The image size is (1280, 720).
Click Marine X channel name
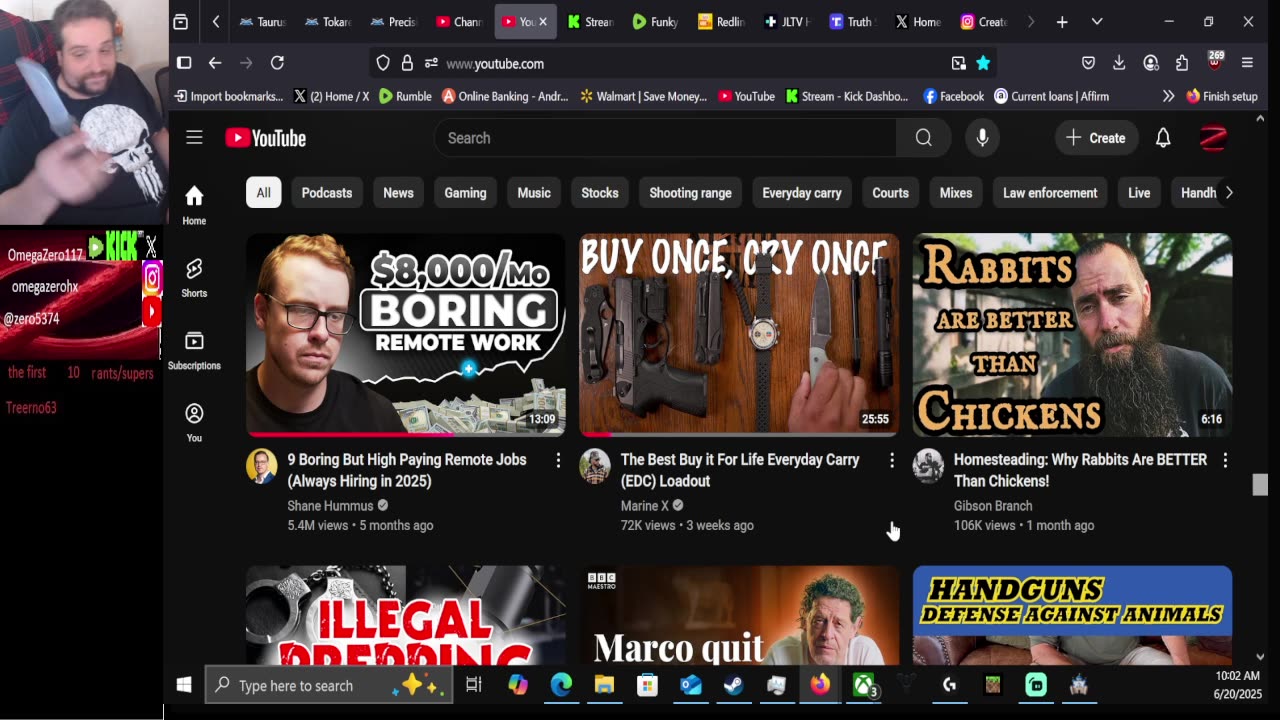click(645, 506)
